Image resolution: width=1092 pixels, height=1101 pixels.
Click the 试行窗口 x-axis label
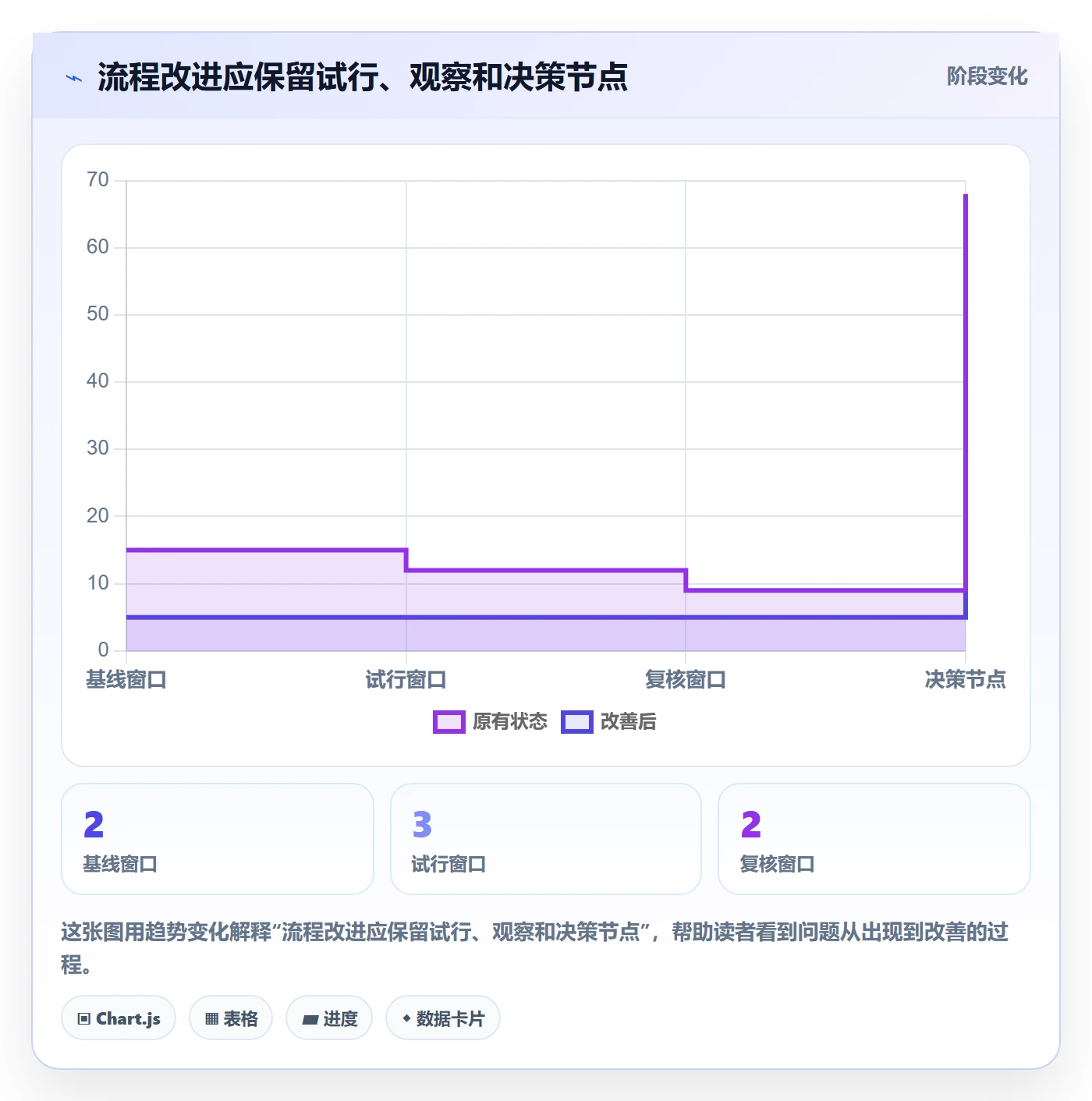(406, 680)
